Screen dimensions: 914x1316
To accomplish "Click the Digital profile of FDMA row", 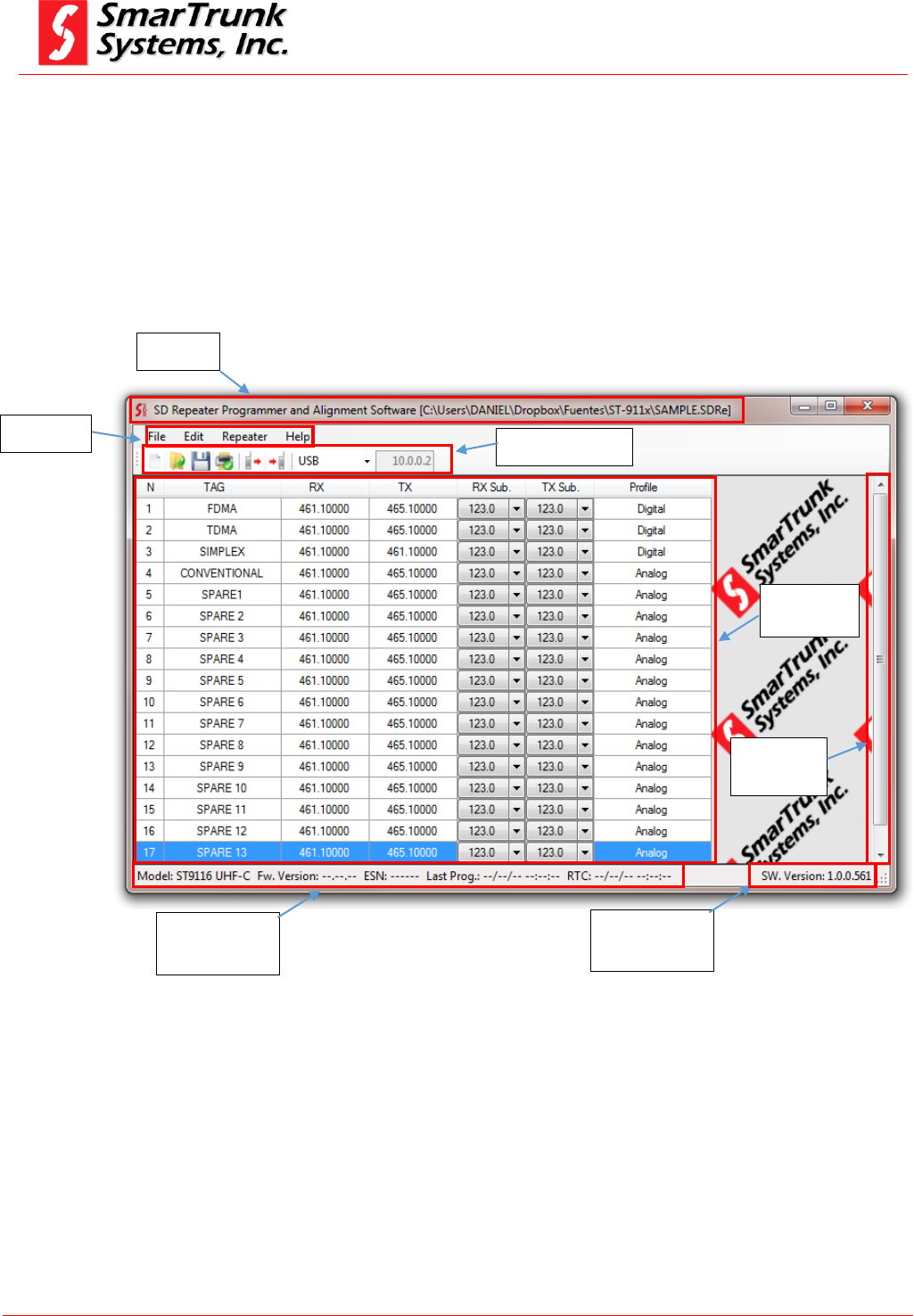I will click(652, 509).
